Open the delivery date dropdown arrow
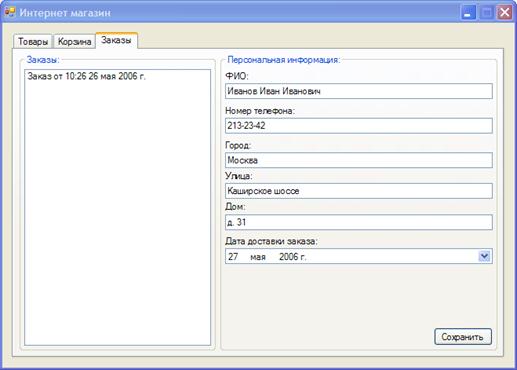This screenshot has width=517, height=370. (x=484, y=256)
